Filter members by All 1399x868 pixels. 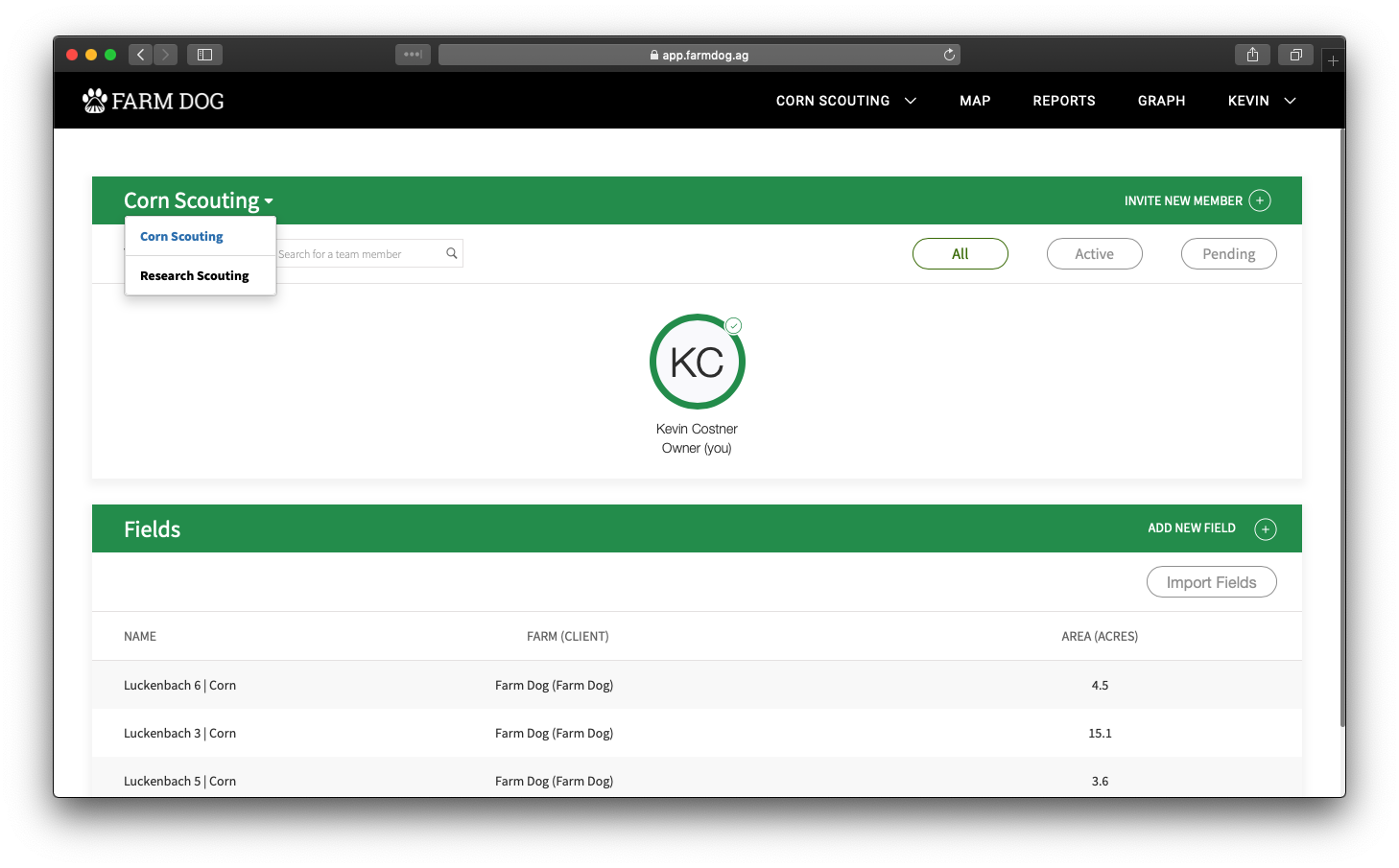[x=960, y=254]
